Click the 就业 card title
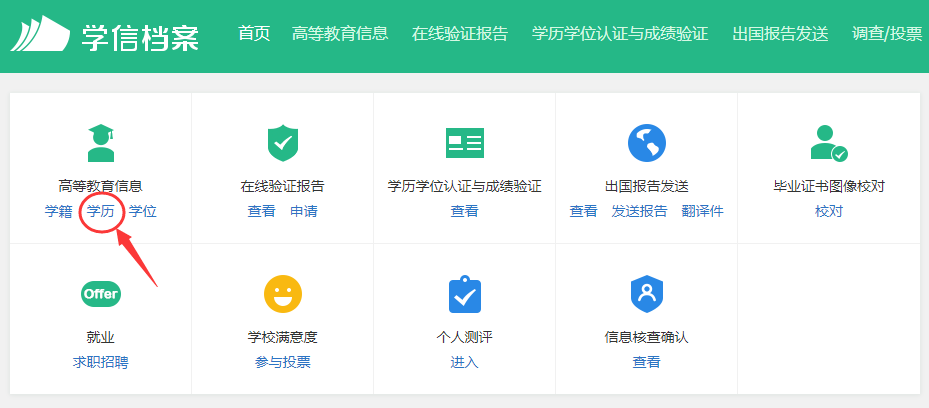 point(101,338)
